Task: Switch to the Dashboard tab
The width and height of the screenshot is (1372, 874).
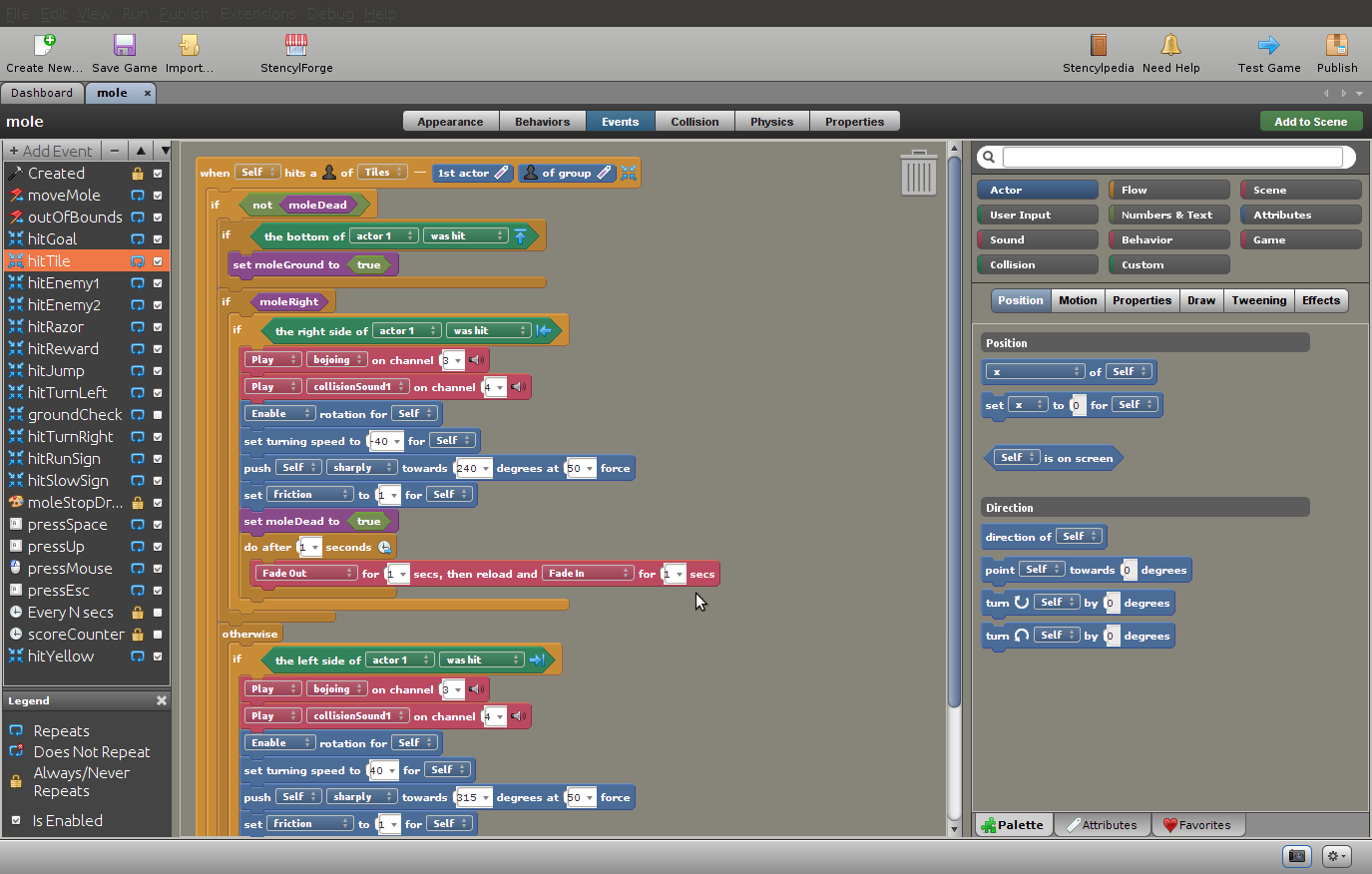Action: pos(42,93)
